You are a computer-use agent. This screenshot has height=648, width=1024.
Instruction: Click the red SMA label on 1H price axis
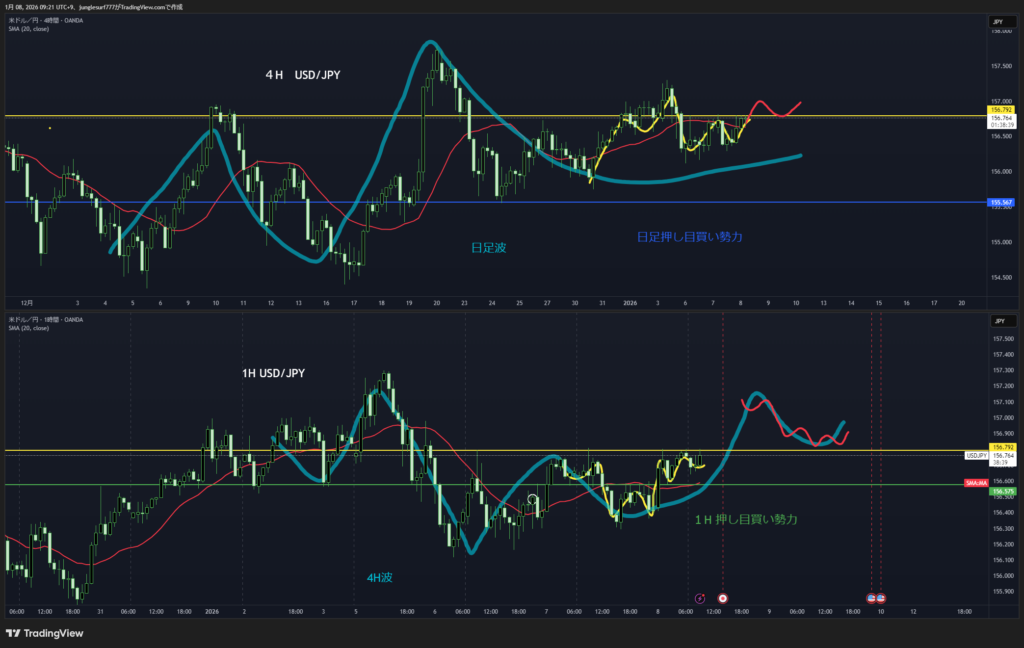tap(976, 483)
